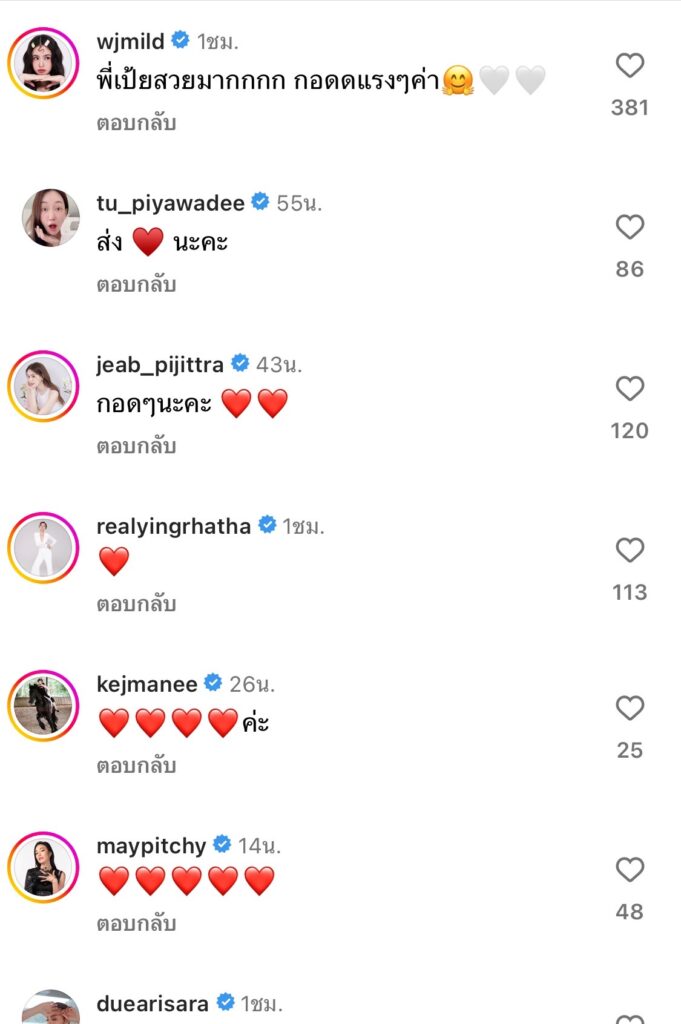Open wjmild's profile picture

[44, 62]
